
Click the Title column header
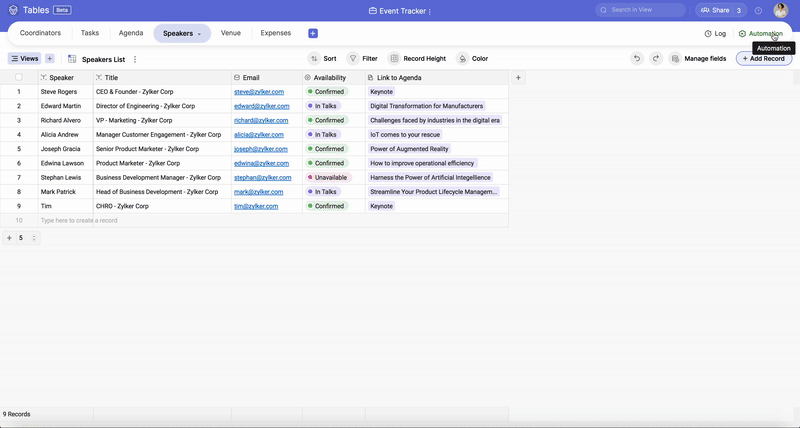[x=162, y=78]
